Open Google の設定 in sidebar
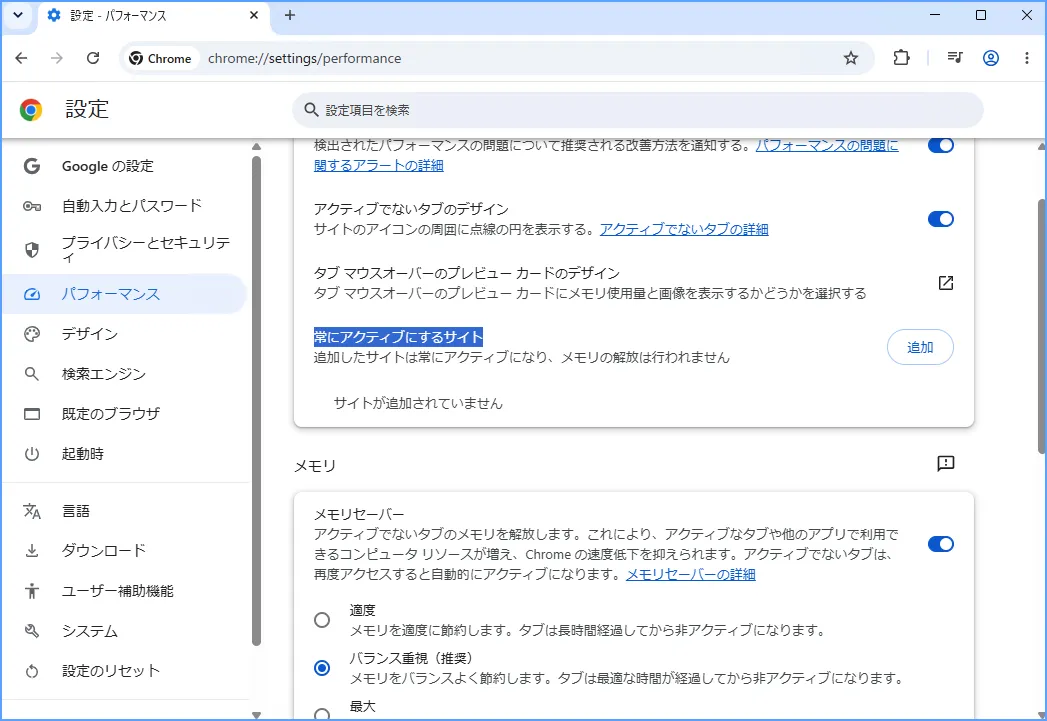1047x721 pixels. pos(125,166)
